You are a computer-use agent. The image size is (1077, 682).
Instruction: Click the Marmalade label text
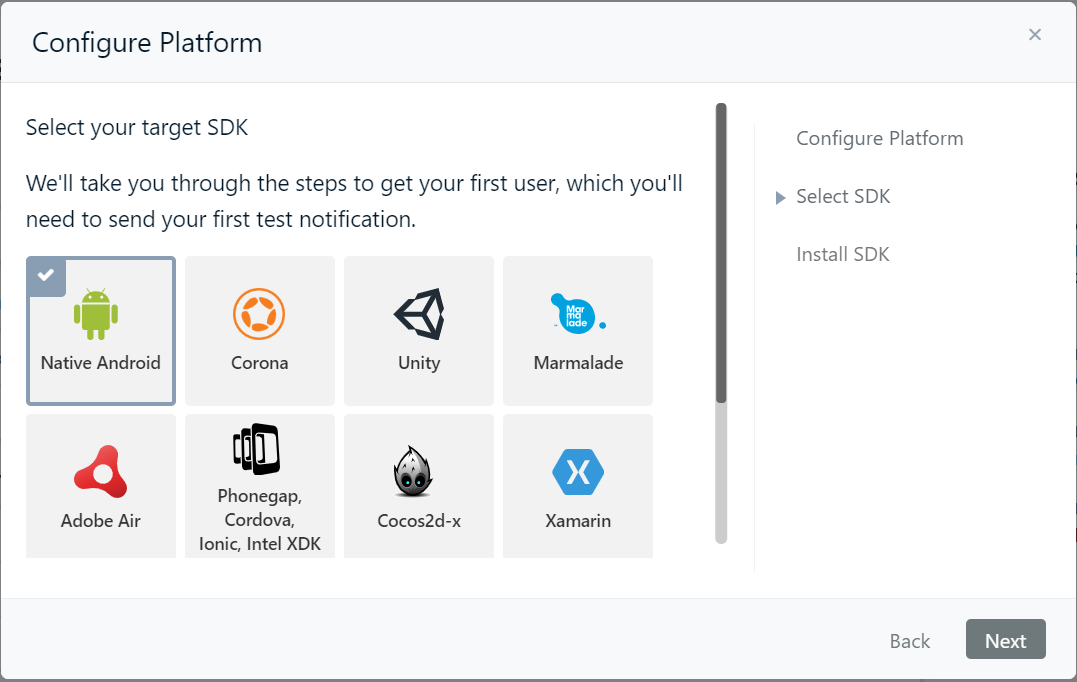(x=578, y=363)
